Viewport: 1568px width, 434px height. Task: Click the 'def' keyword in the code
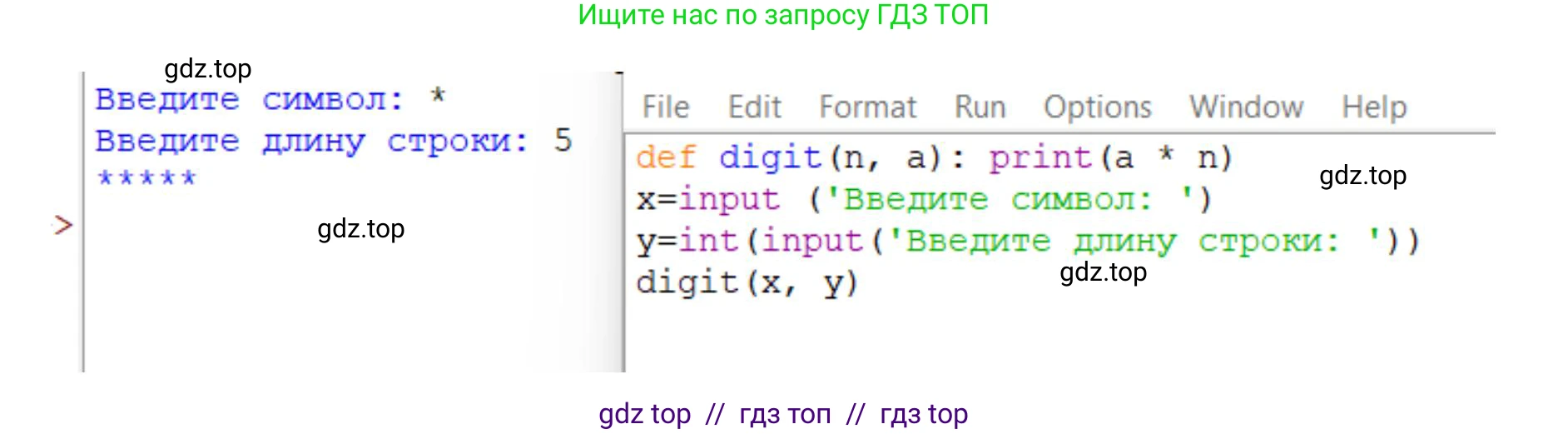pyautogui.click(x=665, y=157)
